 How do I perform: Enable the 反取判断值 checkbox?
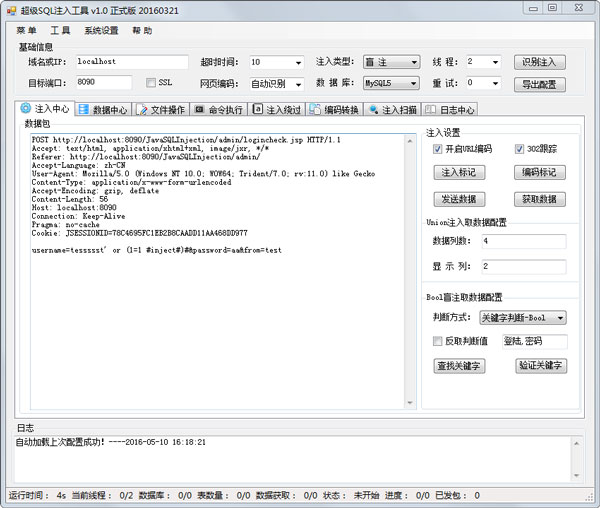[x=438, y=341]
